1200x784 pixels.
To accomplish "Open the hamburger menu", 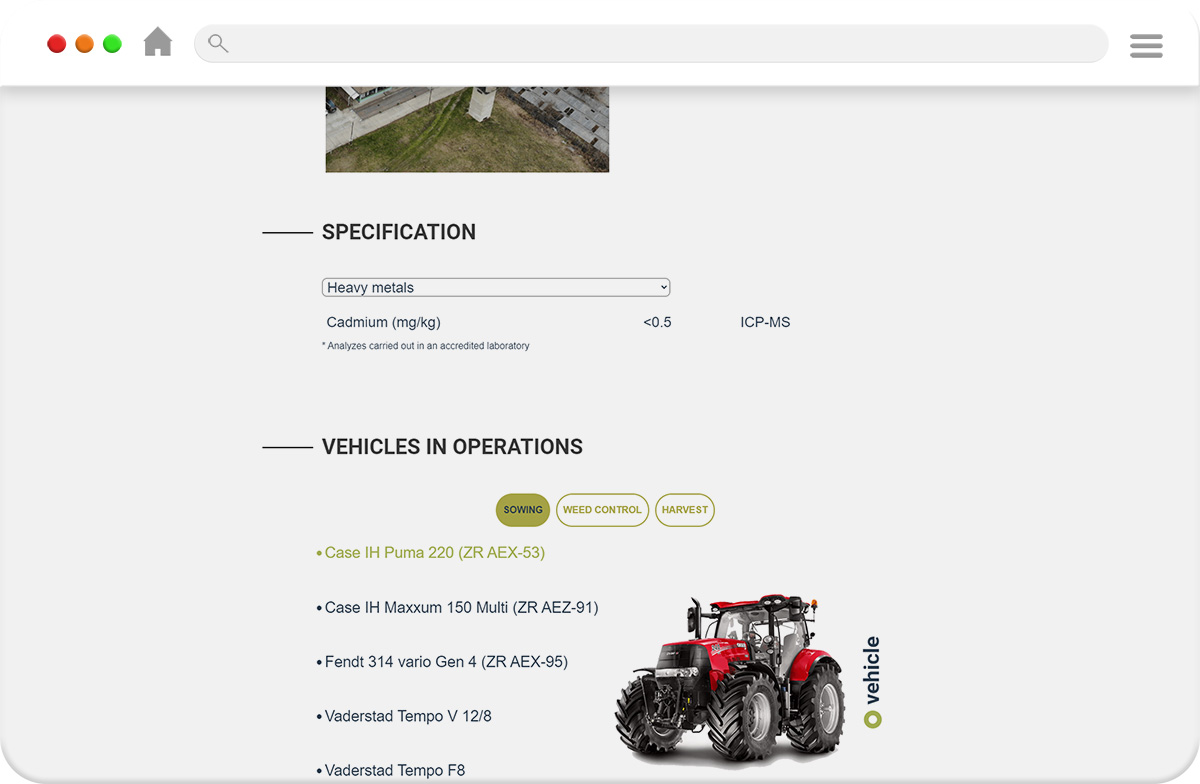I will pos(1146,45).
